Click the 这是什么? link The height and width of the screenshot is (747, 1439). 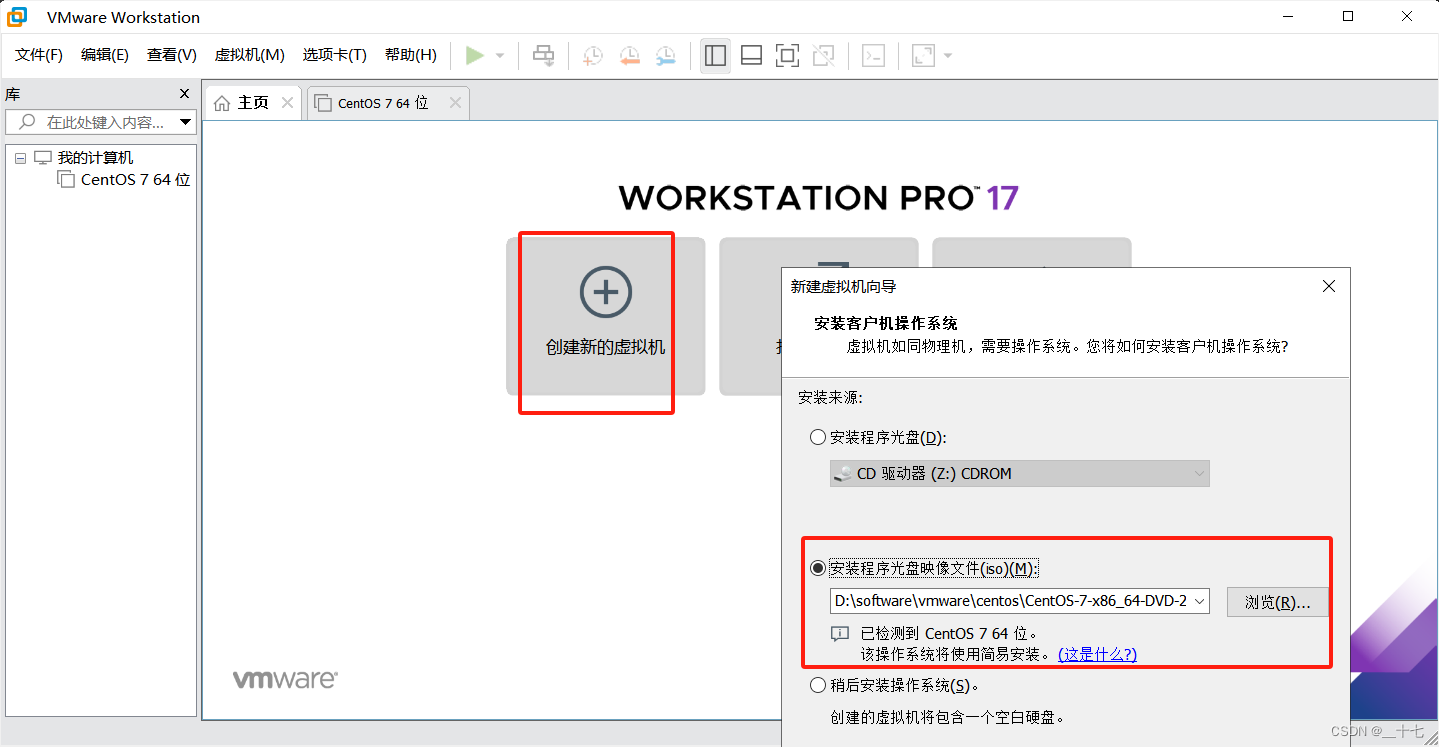(1097, 654)
